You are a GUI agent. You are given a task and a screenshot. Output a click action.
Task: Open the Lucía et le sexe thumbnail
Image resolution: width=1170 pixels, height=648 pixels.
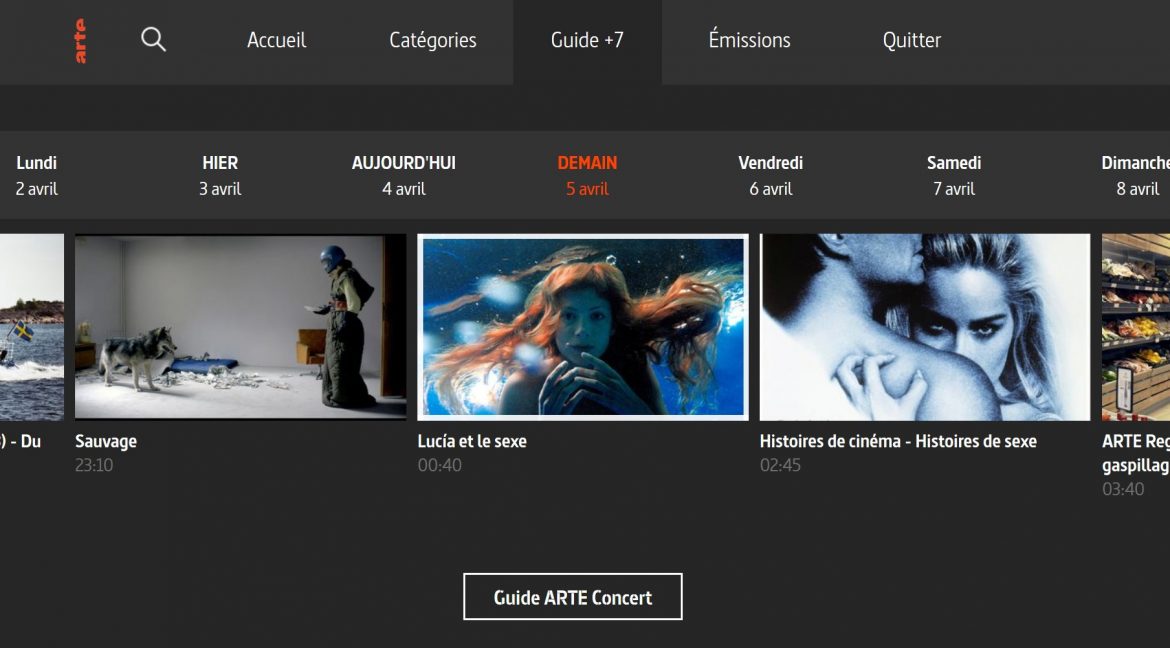coord(583,327)
